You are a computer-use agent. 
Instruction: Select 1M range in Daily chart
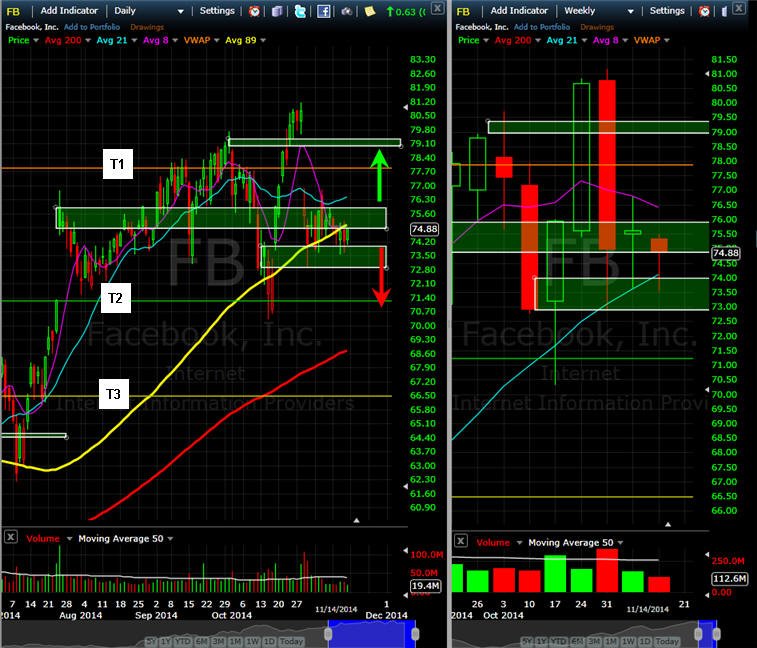point(236,642)
